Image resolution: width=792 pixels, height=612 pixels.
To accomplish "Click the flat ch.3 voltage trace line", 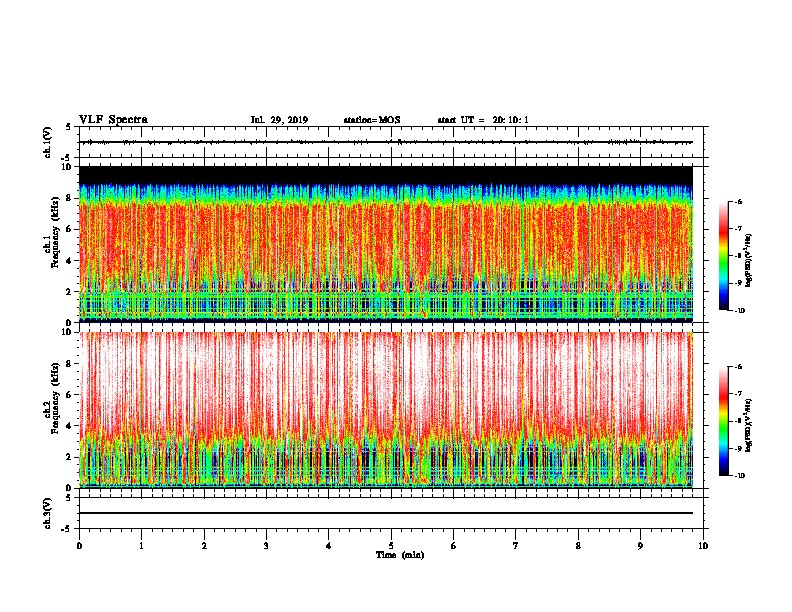I will [386, 513].
